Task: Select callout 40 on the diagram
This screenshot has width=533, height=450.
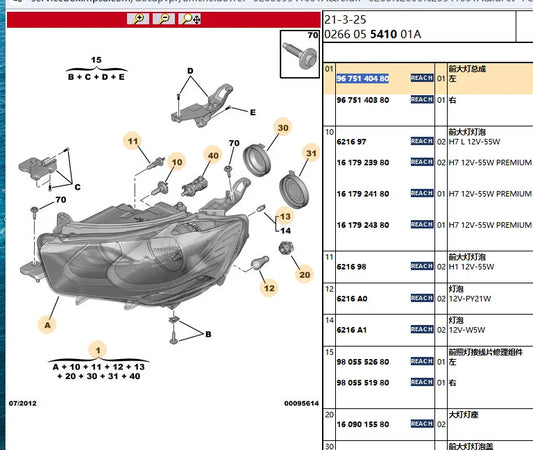Action: 213,156
